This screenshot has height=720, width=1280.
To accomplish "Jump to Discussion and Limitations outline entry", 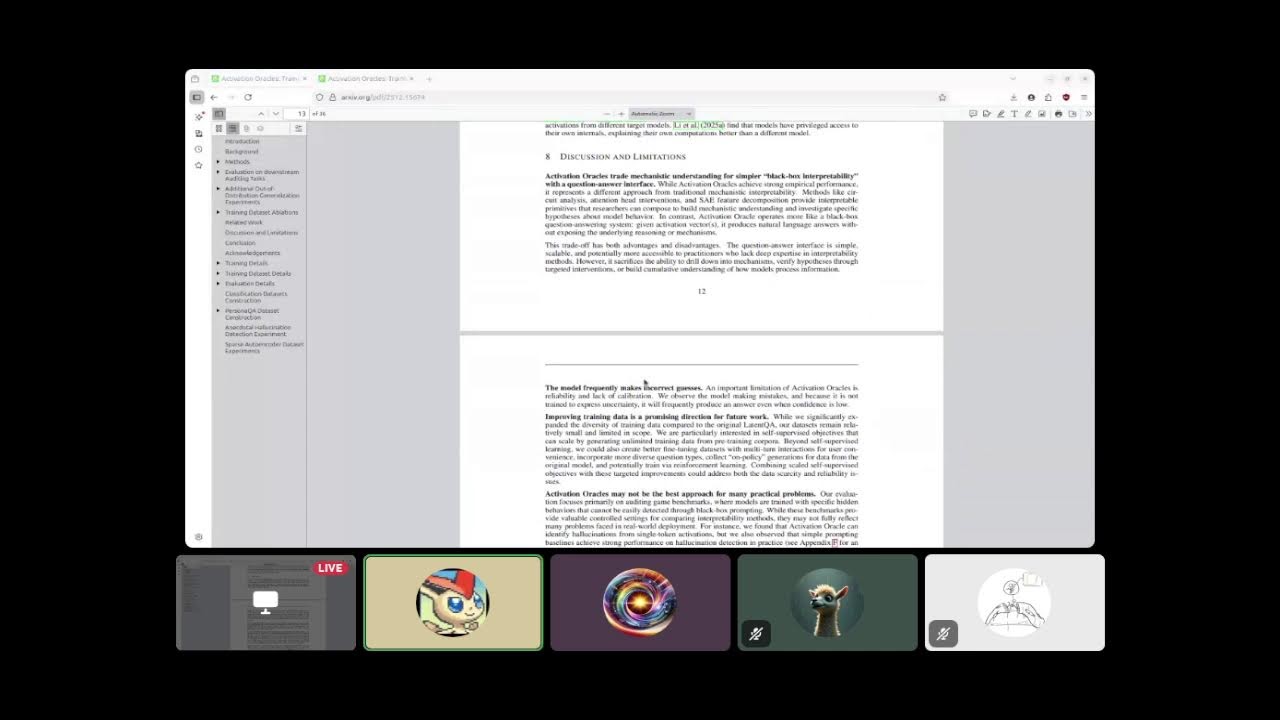I will click(261, 232).
